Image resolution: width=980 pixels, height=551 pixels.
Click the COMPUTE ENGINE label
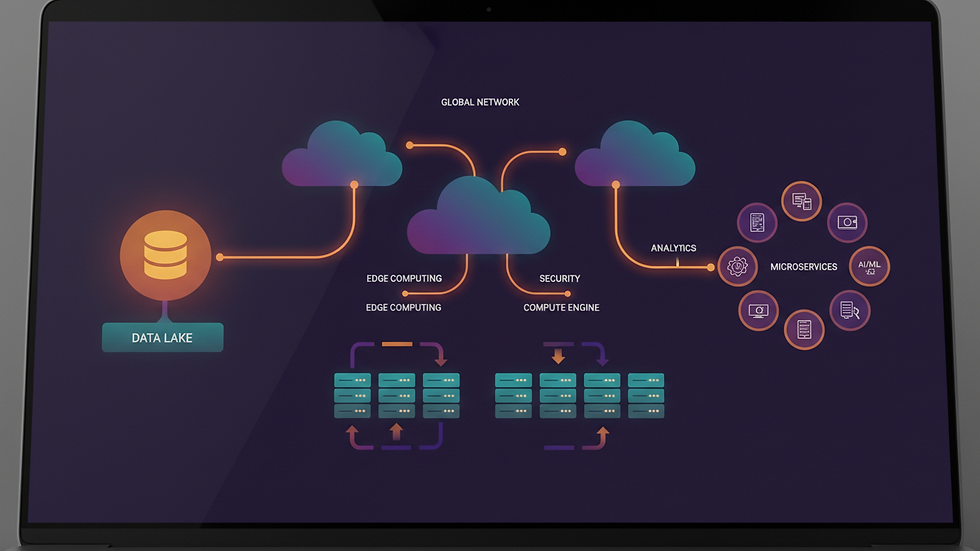tap(561, 307)
